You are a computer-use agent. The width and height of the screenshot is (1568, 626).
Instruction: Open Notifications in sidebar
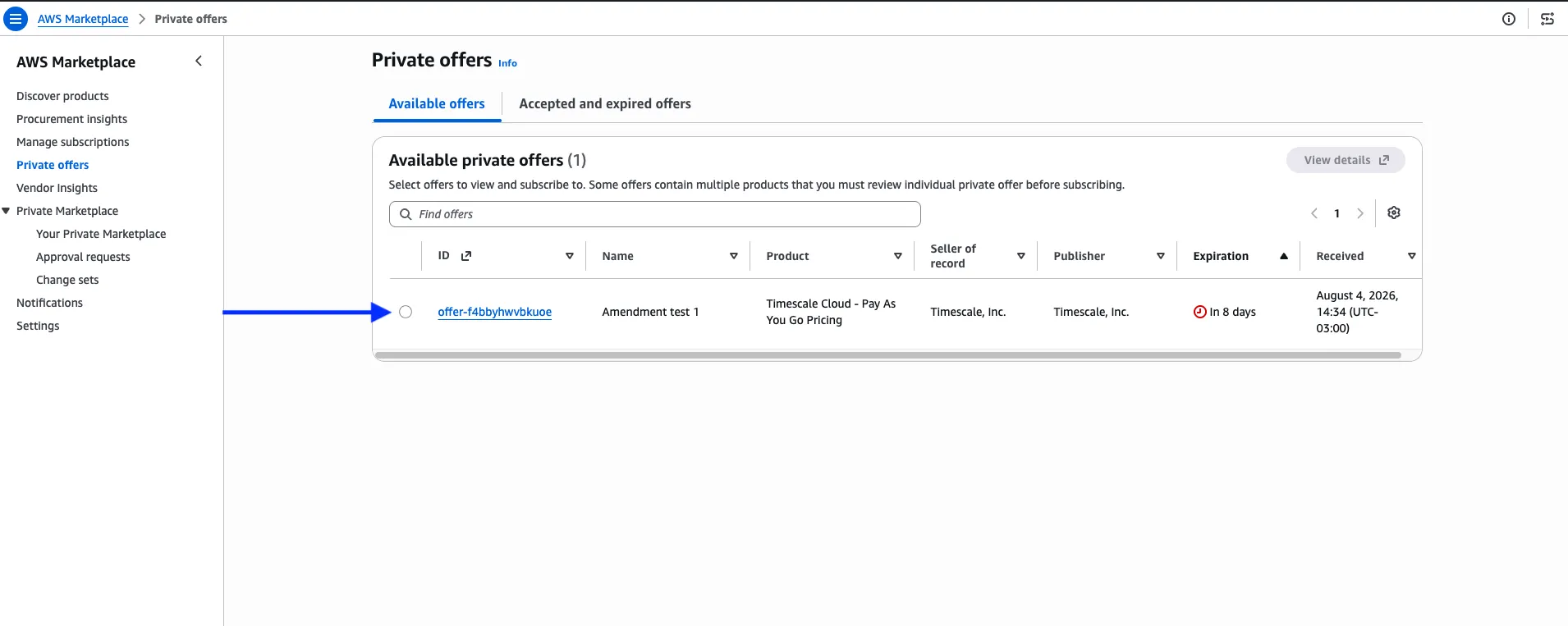tap(49, 303)
